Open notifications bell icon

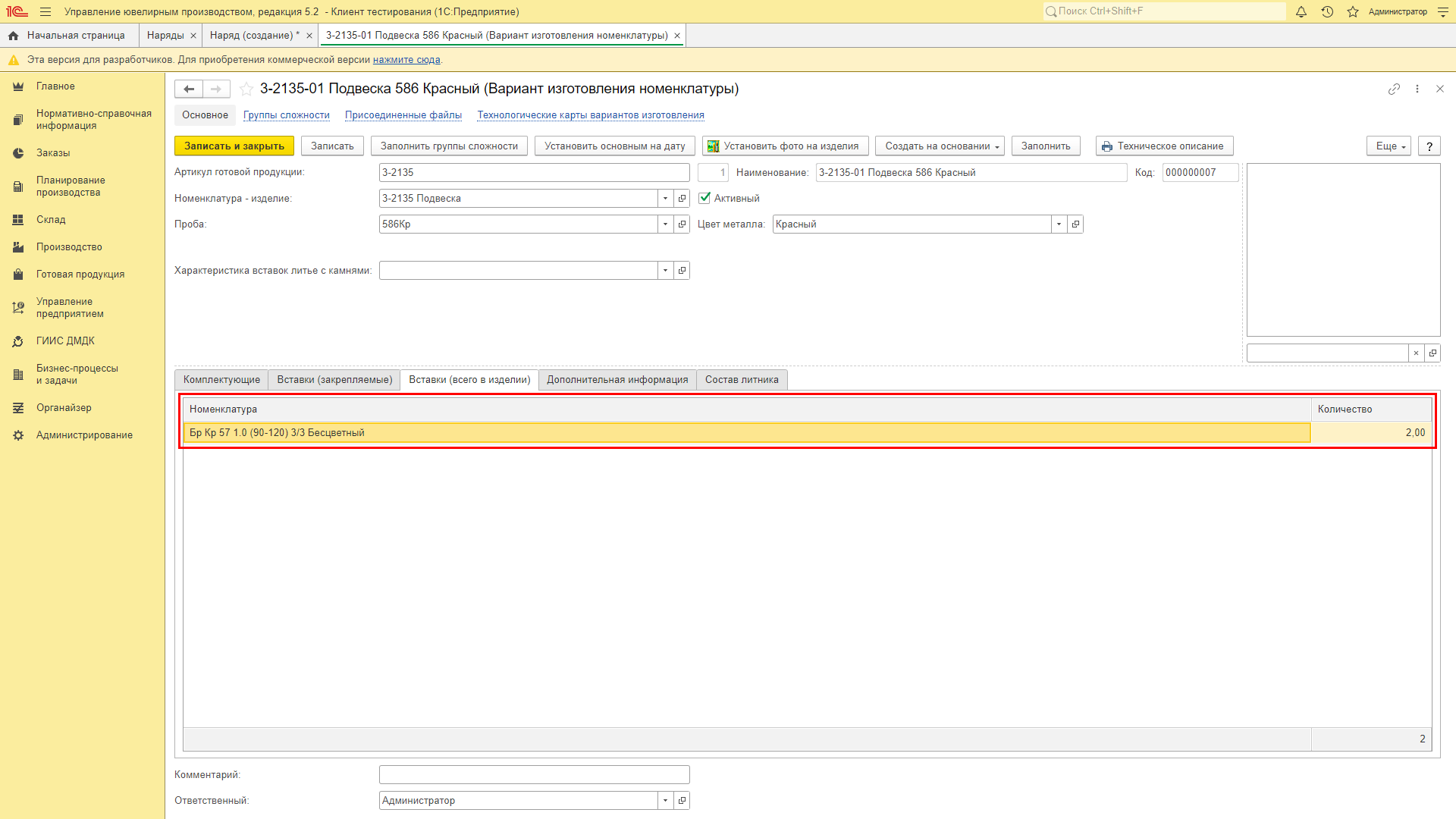pyautogui.click(x=1301, y=11)
